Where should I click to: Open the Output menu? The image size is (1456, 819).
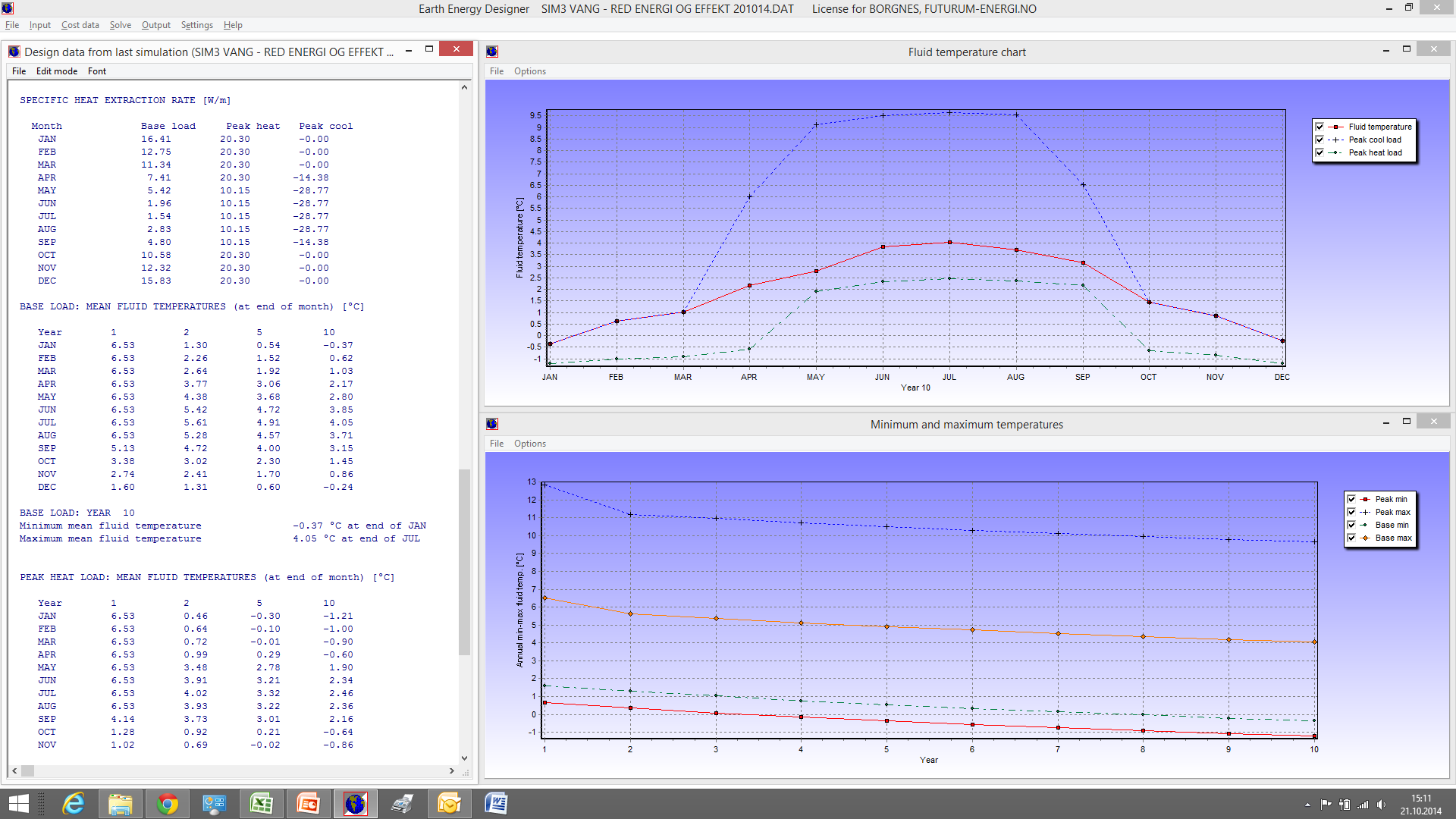tap(156, 25)
